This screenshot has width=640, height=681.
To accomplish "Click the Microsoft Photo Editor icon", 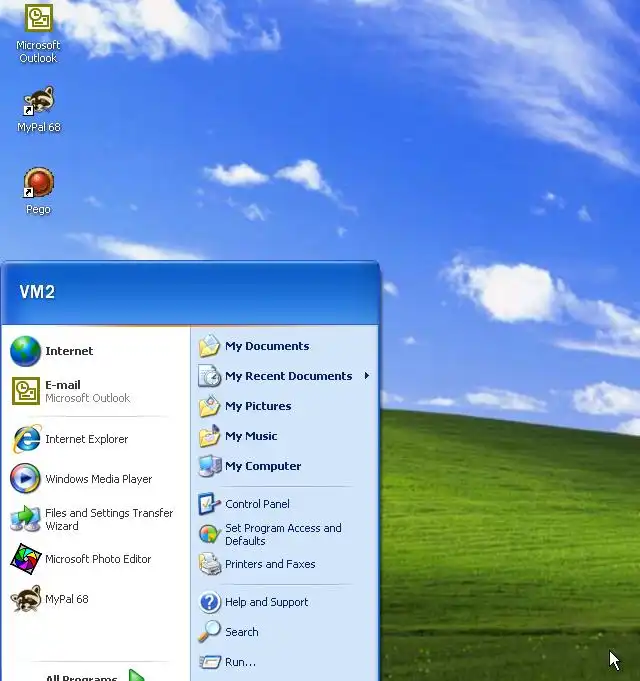I will coord(26,559).
